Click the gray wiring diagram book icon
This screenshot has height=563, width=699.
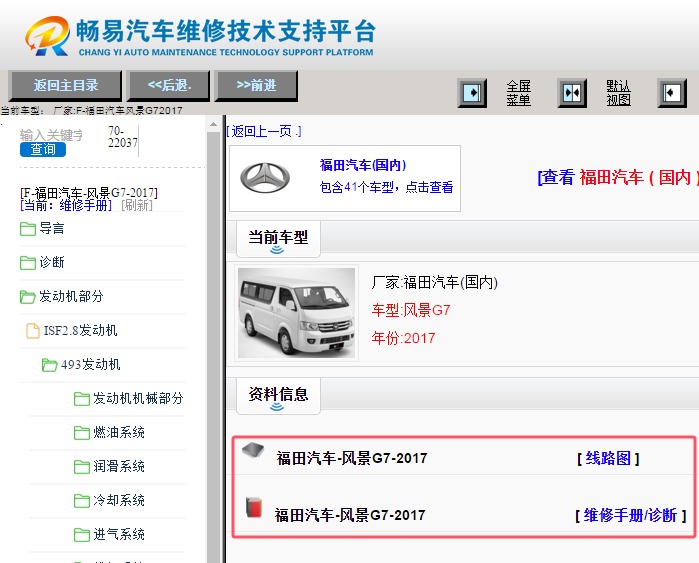pos(253,451)
